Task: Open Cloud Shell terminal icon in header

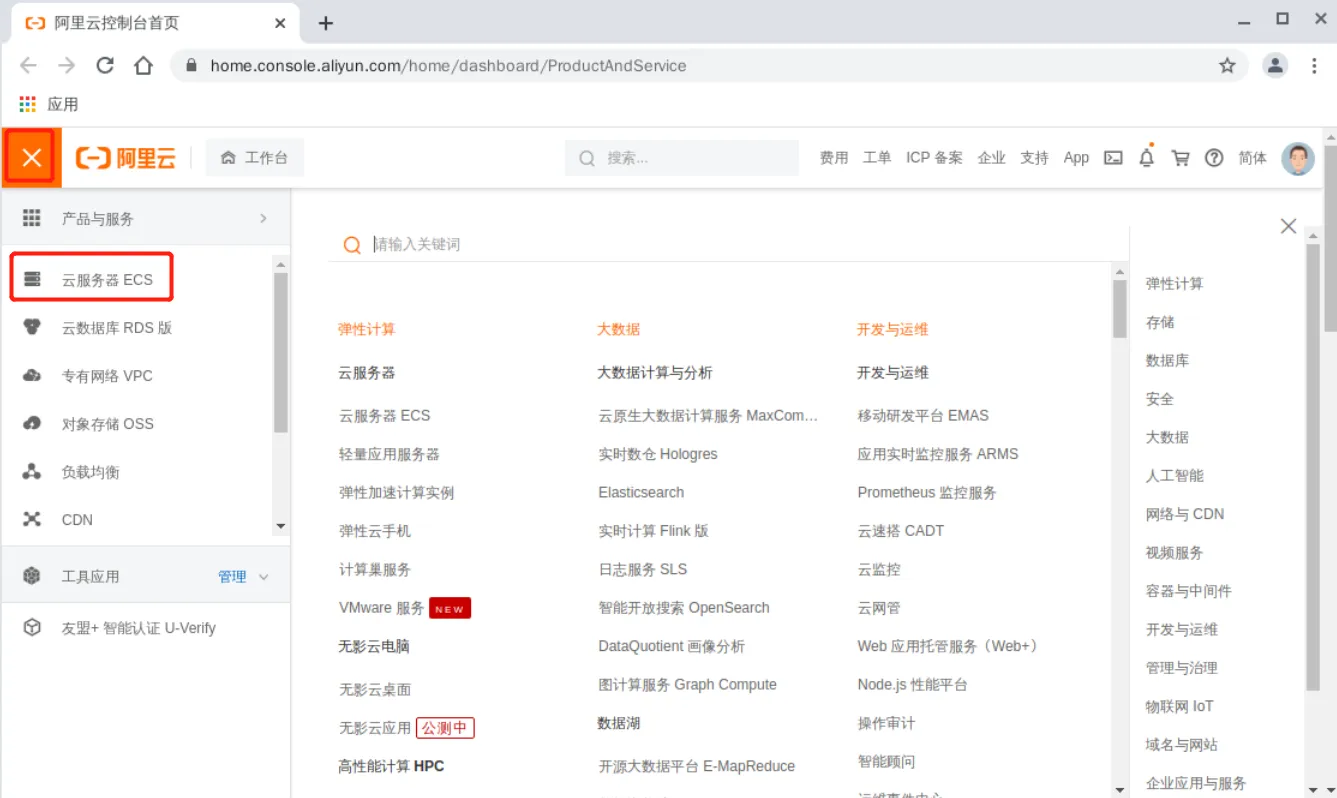Action: [1113, 158]
